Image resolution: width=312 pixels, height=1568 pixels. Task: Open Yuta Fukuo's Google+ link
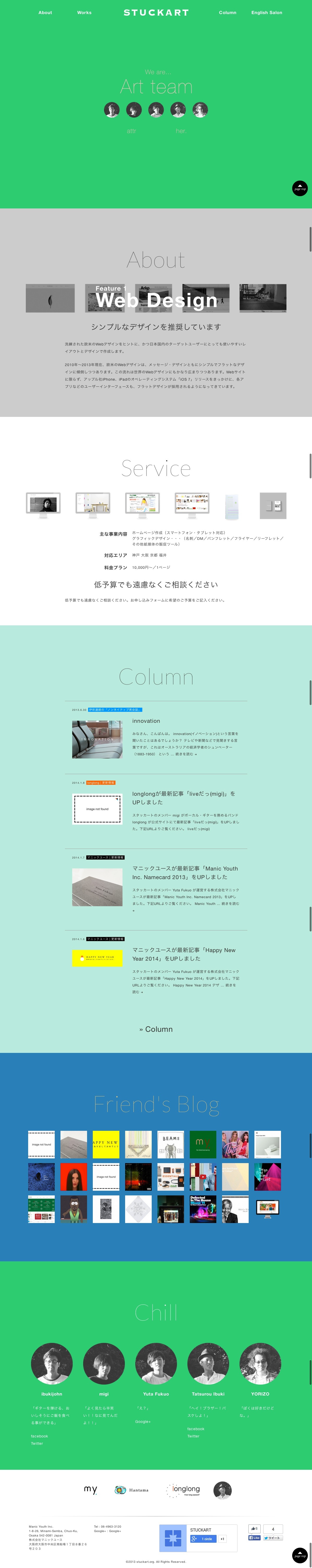[143, 1421]
